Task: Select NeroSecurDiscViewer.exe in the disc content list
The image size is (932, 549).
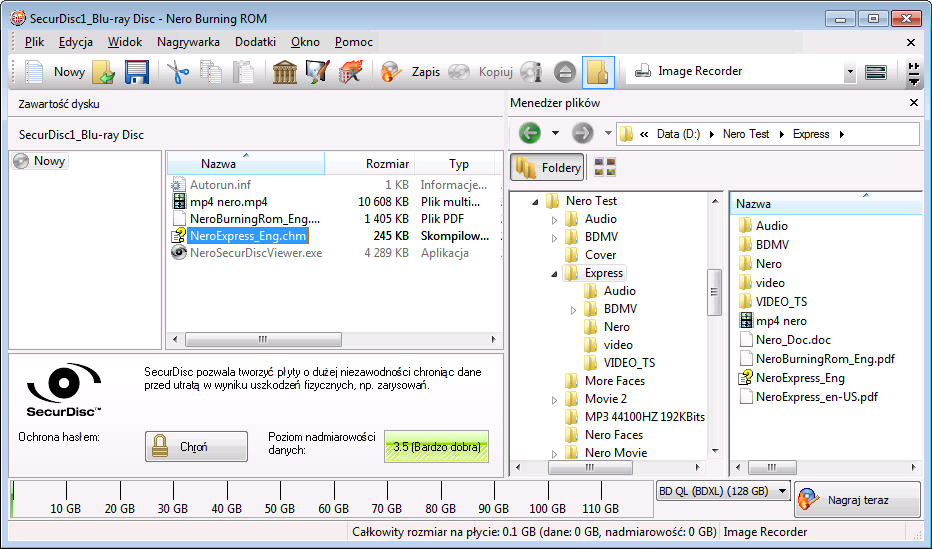Action: pos(256,253)
